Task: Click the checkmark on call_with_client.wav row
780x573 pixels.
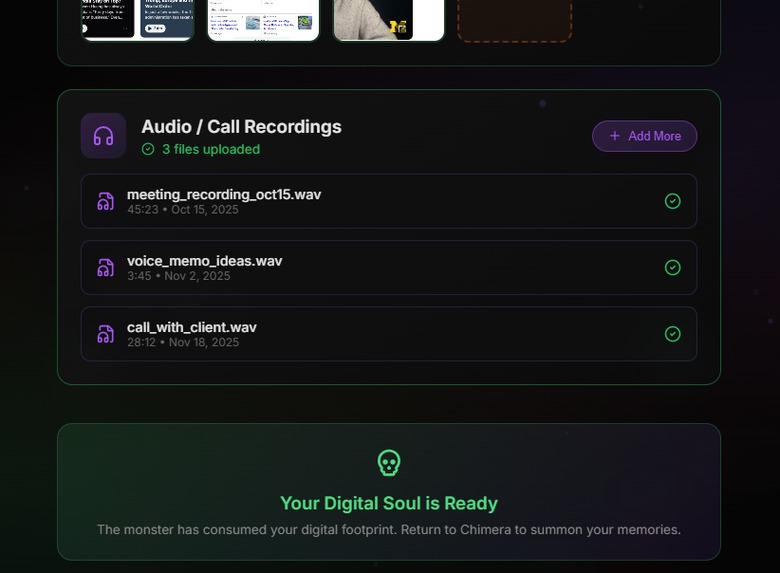Action: click(x=673, y=334)
